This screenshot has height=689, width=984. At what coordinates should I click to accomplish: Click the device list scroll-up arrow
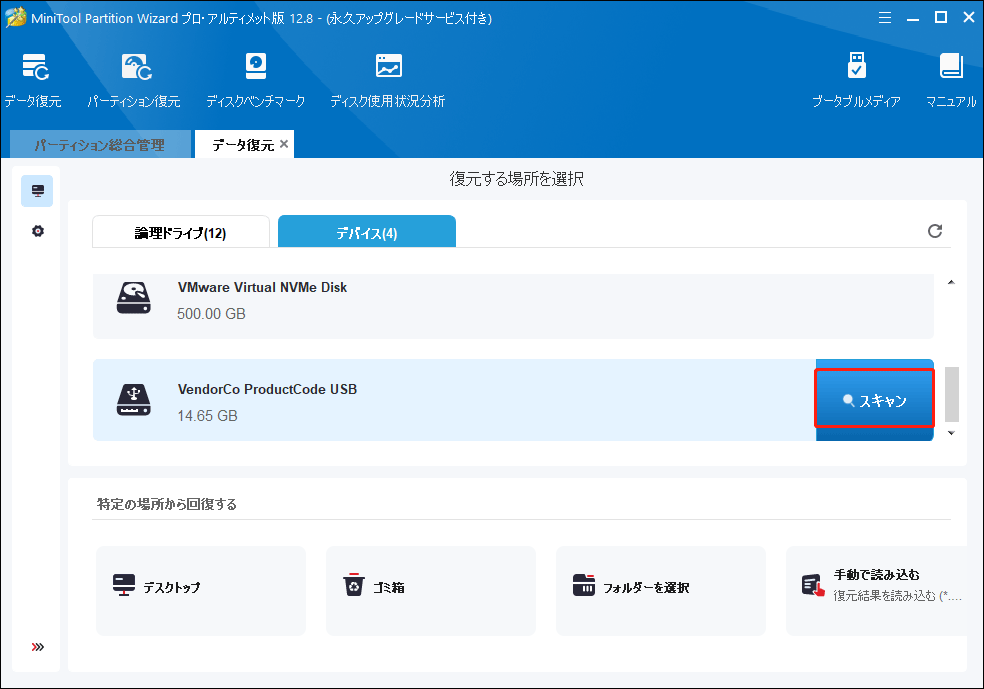click(951, 282)
